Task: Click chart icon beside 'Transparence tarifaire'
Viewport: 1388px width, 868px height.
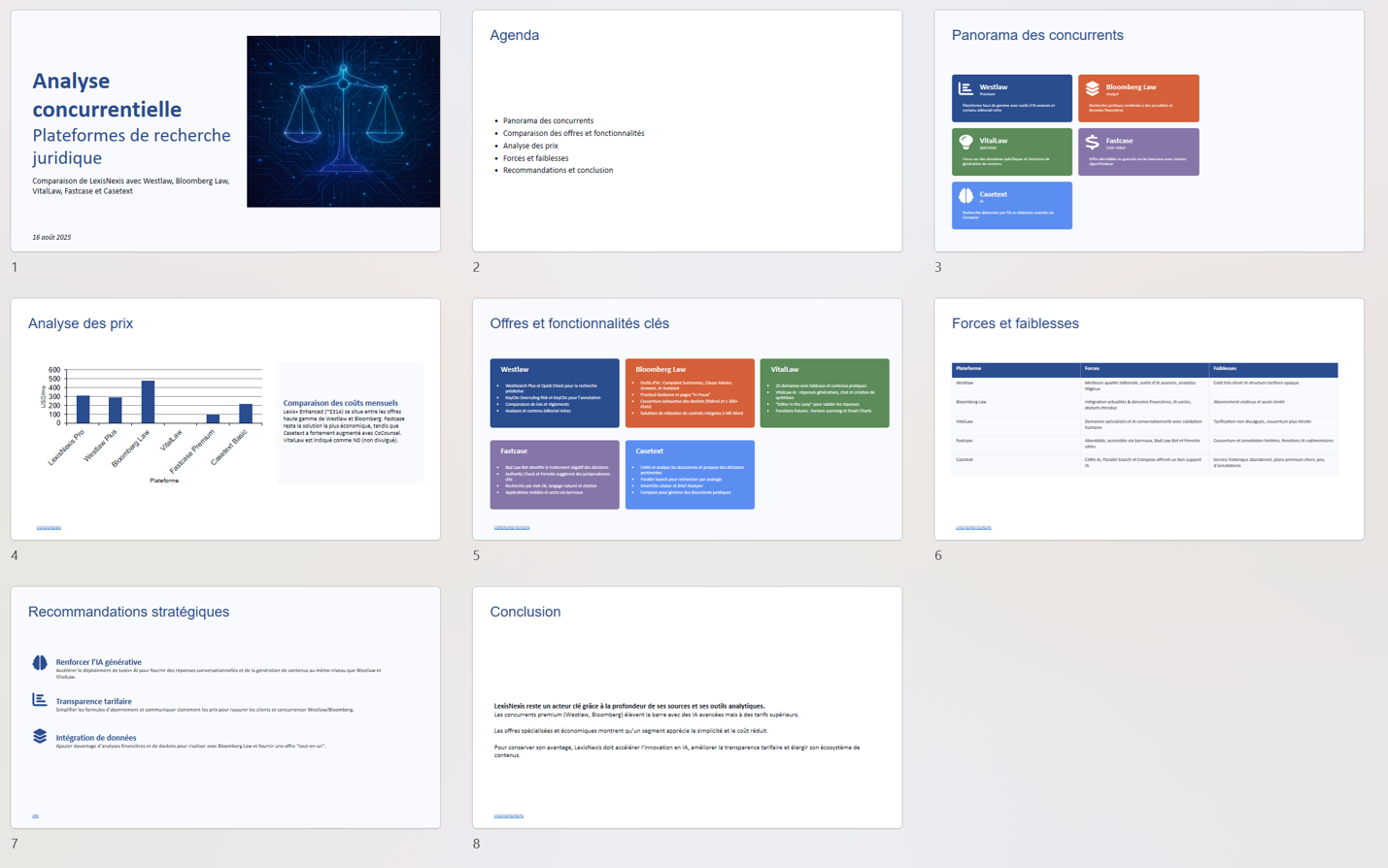Action: [x=40, y=699]
